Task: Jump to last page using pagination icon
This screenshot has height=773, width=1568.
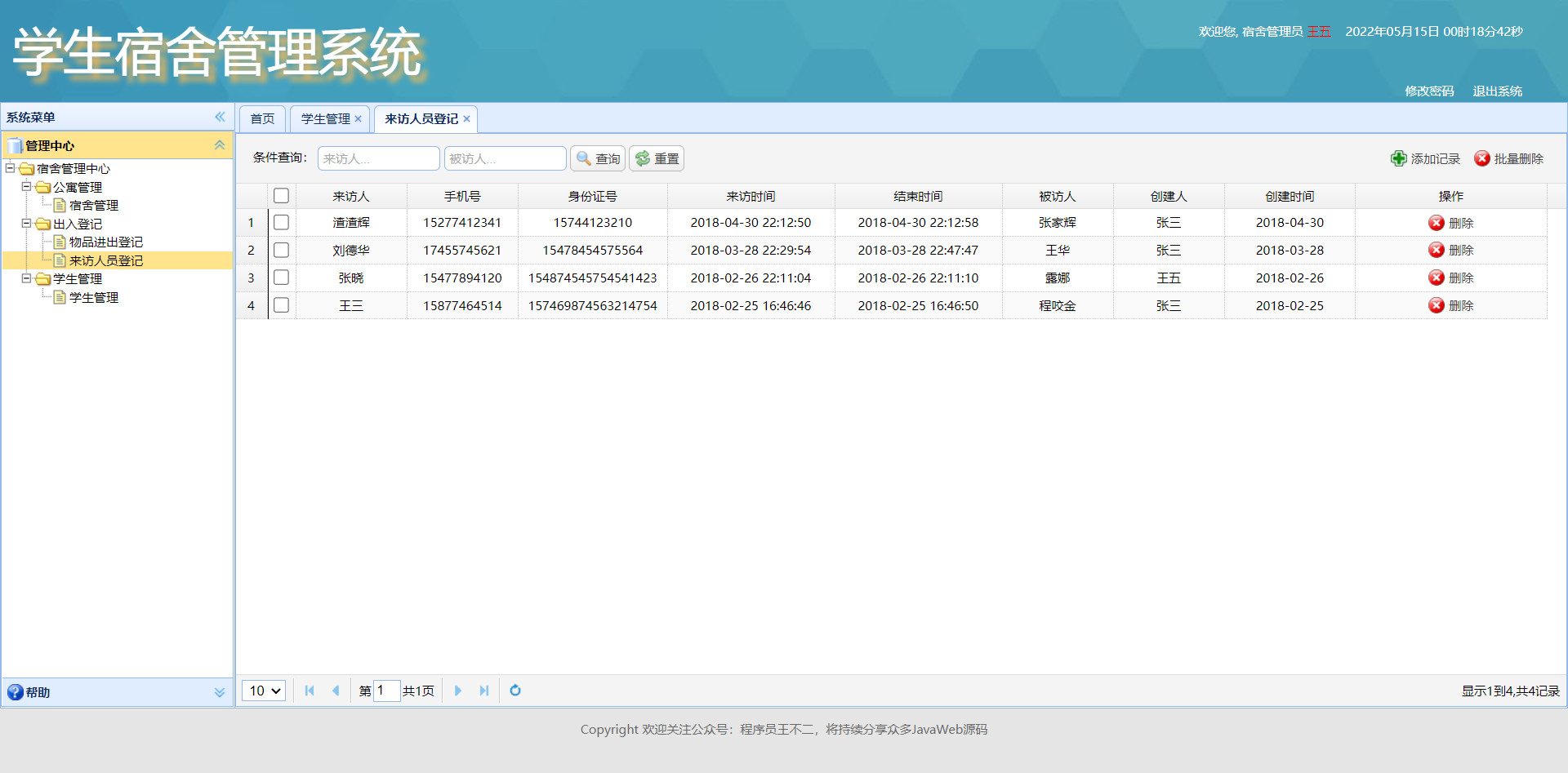Action: (483, 691)
